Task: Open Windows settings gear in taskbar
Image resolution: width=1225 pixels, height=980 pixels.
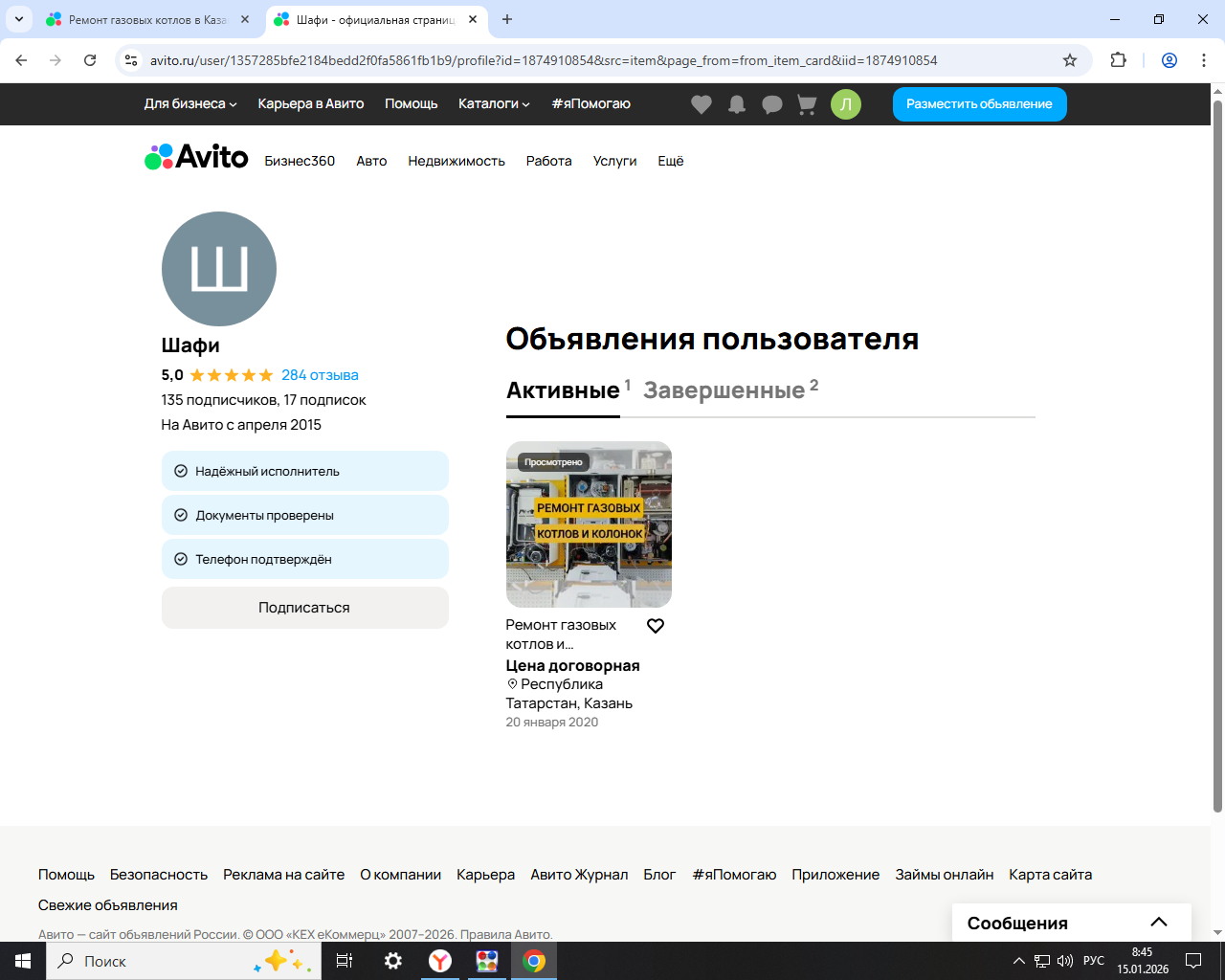Action: pyautogui.click(x=393, y=961)
